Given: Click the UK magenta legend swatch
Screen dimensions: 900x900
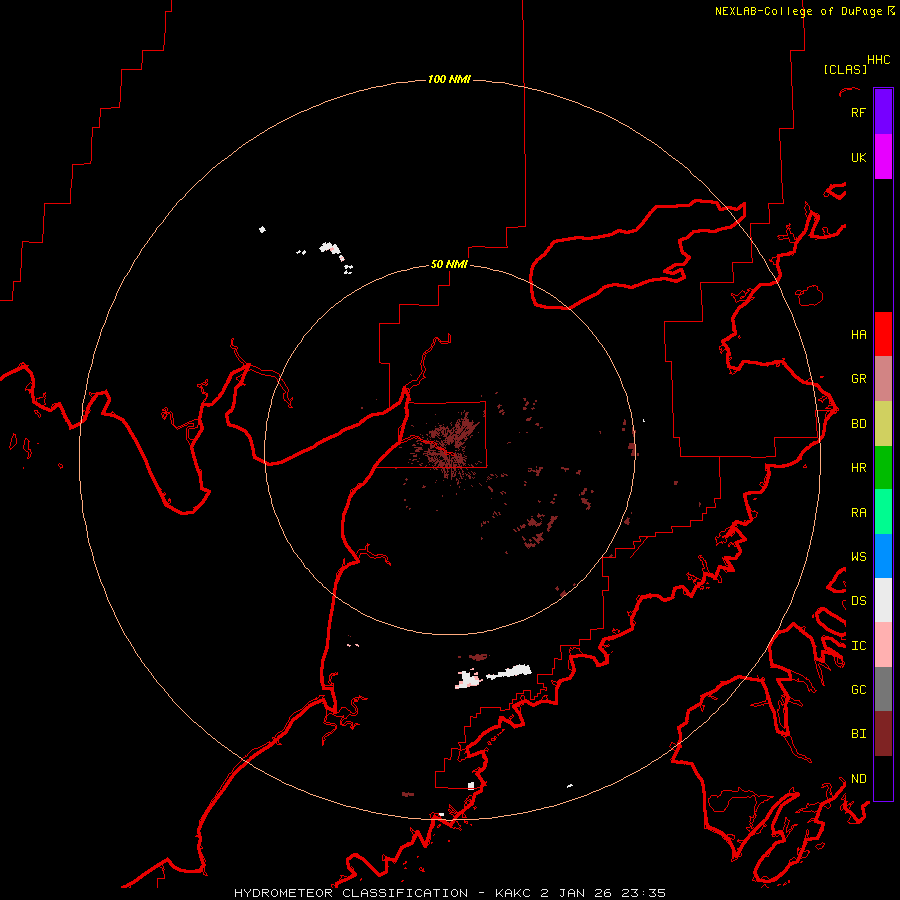Looking at the screenshot, I should point(883,157).
